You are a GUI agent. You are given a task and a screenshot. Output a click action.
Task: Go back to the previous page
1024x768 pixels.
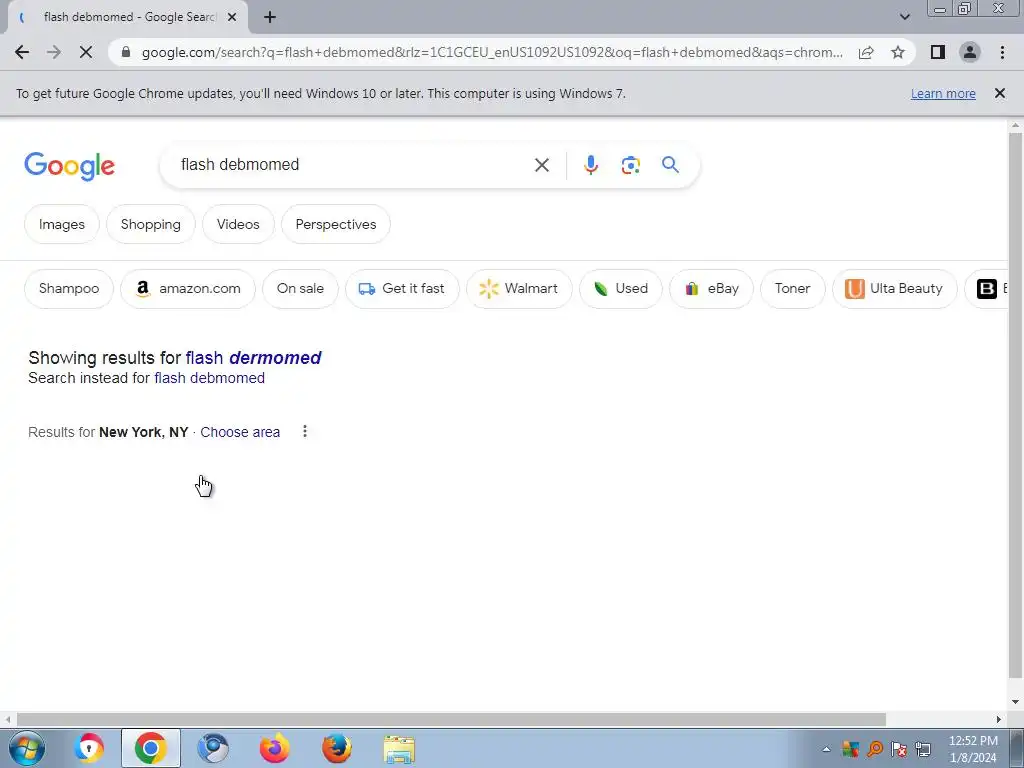tap(22, 52)
